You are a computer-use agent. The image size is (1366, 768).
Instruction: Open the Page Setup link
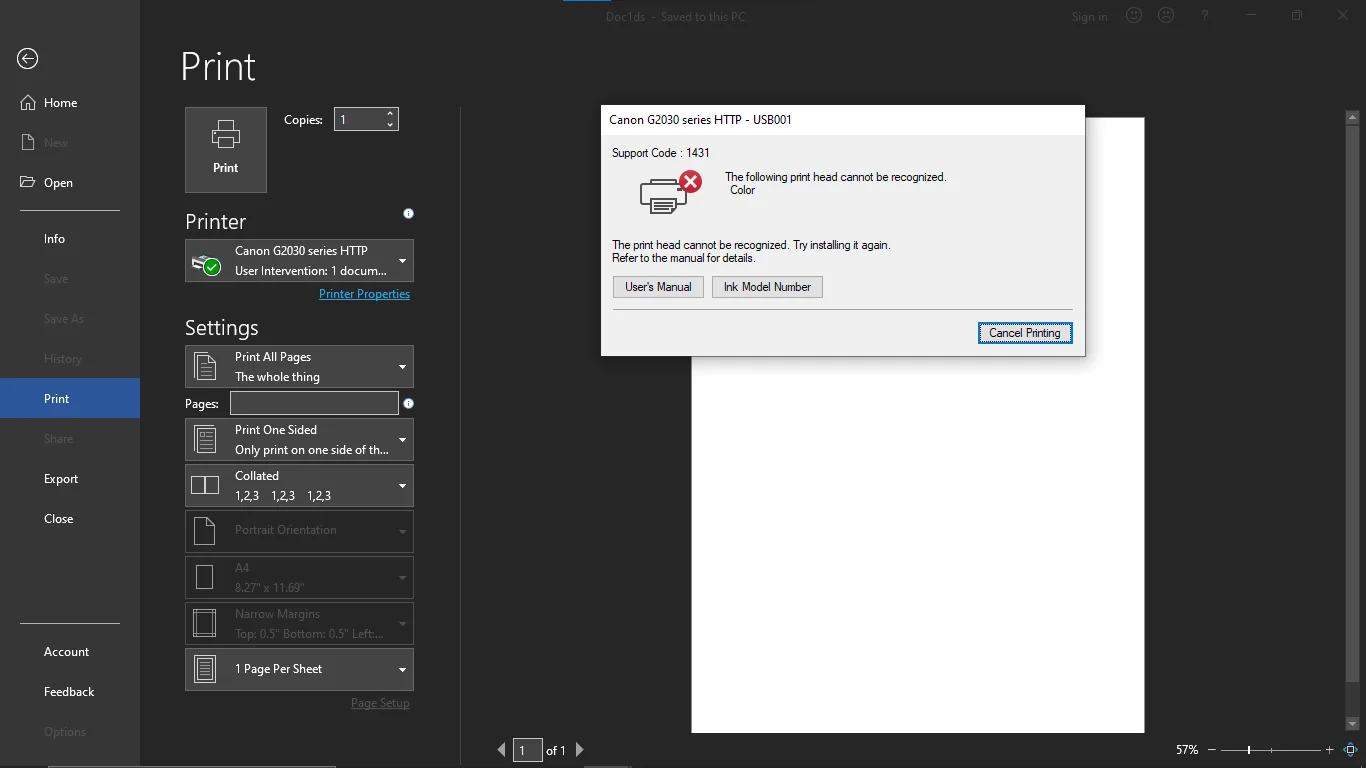[x=380, y=703]
